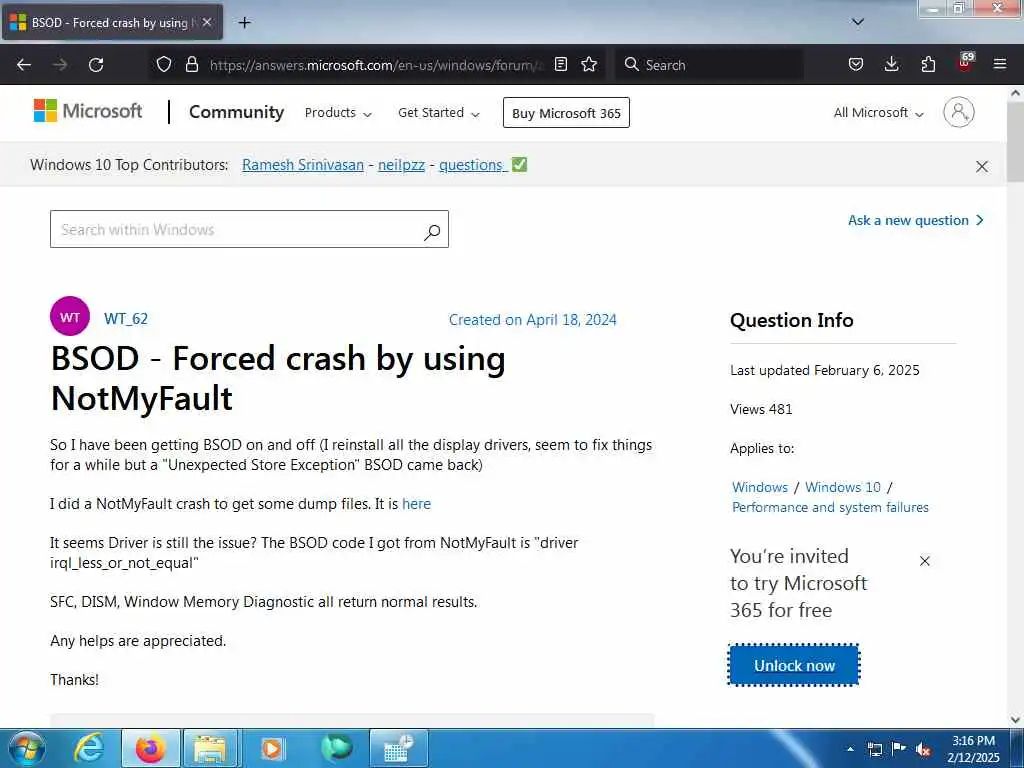Open the Firefox downloads arrow icon

click(891, 65)
